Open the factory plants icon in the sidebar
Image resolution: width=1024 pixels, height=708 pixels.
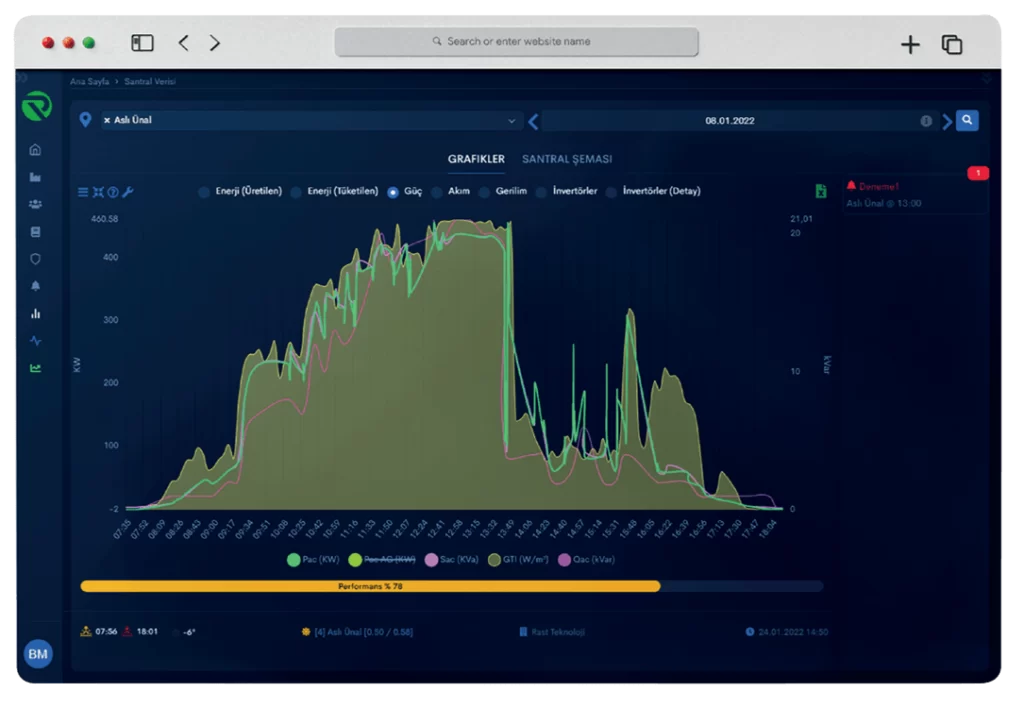35,177
